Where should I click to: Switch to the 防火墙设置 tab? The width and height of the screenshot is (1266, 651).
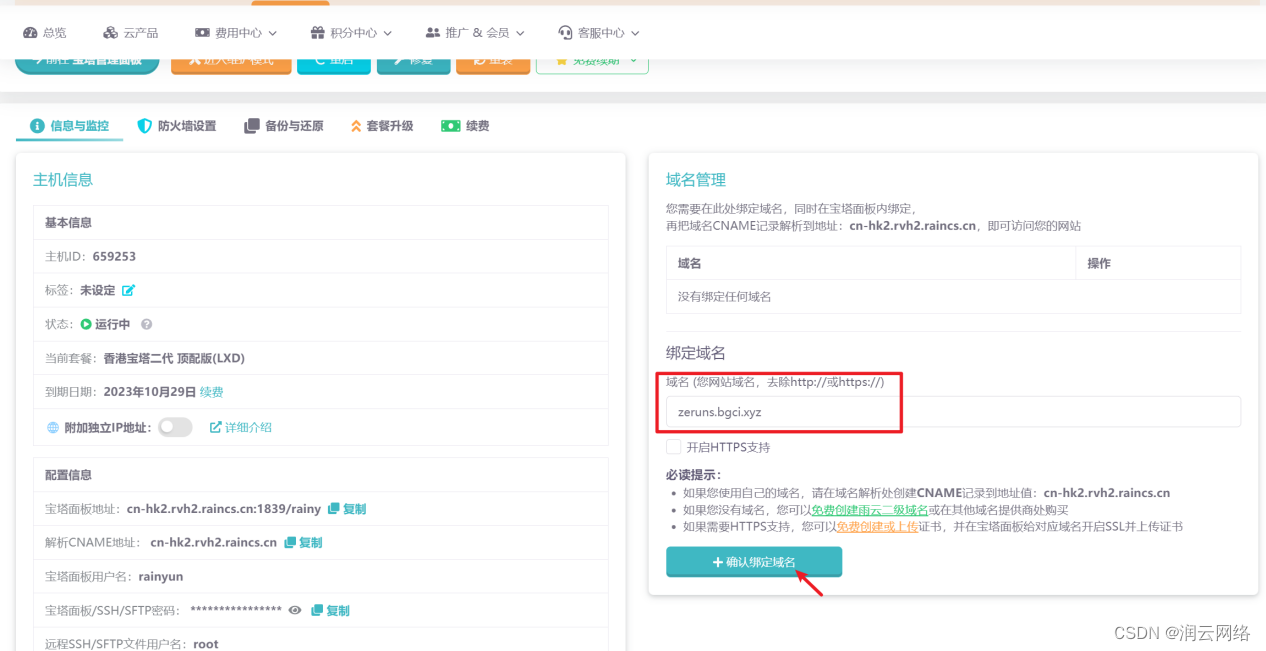coord(176,126)
